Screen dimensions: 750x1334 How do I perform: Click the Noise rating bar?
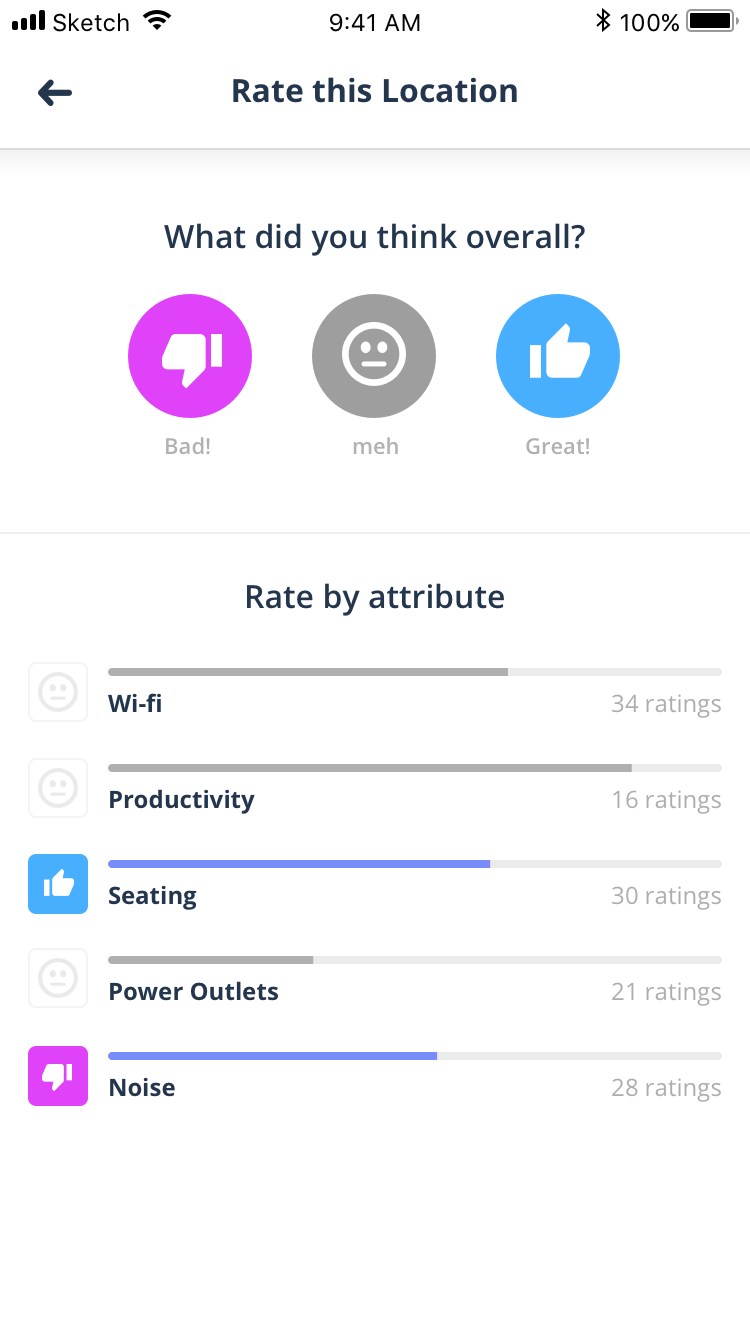[414, 1056]
